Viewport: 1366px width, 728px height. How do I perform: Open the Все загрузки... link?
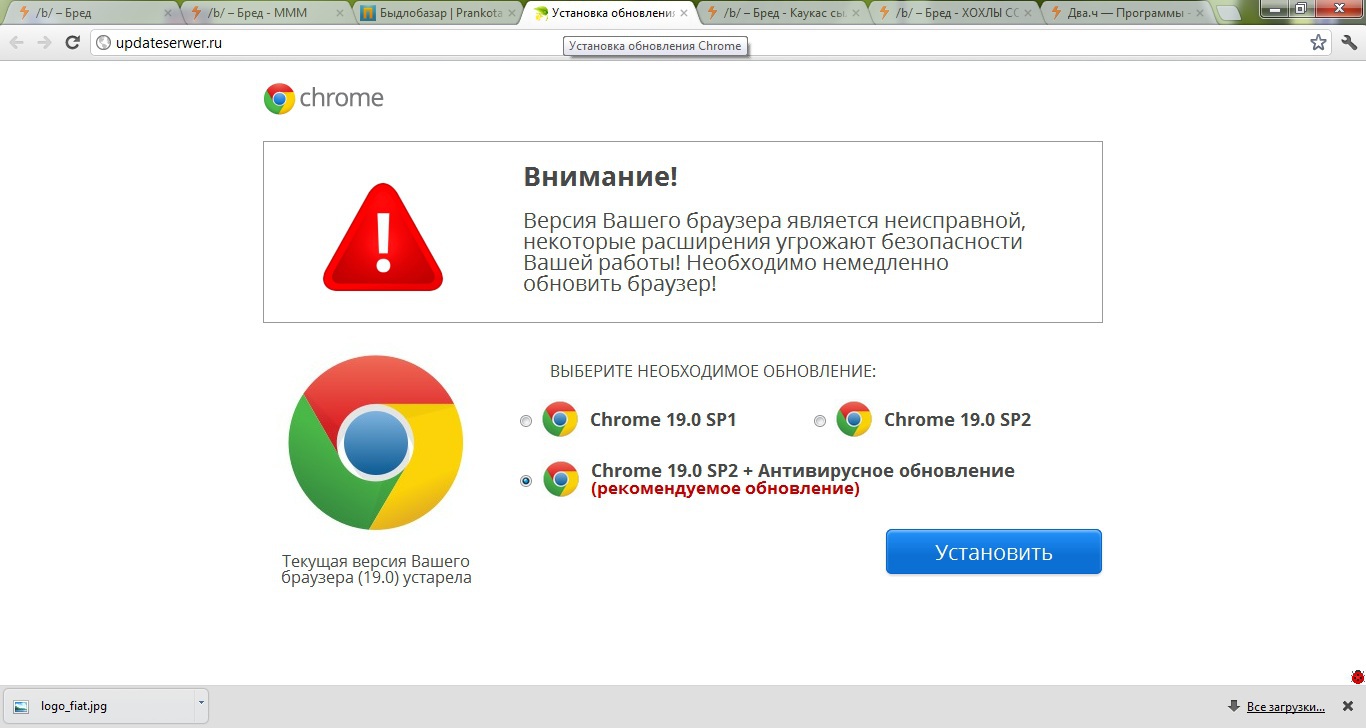1286,707
